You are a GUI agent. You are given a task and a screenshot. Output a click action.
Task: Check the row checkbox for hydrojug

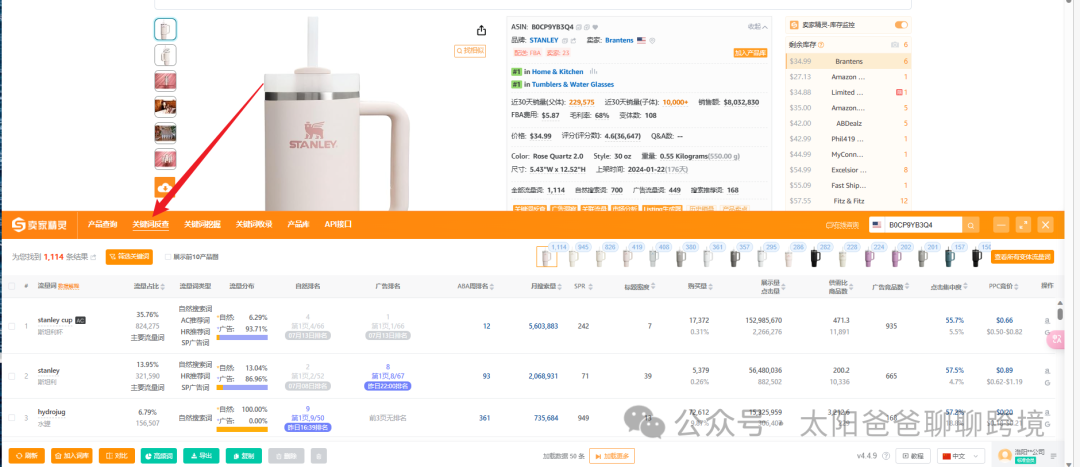click(x=11, y=418)
